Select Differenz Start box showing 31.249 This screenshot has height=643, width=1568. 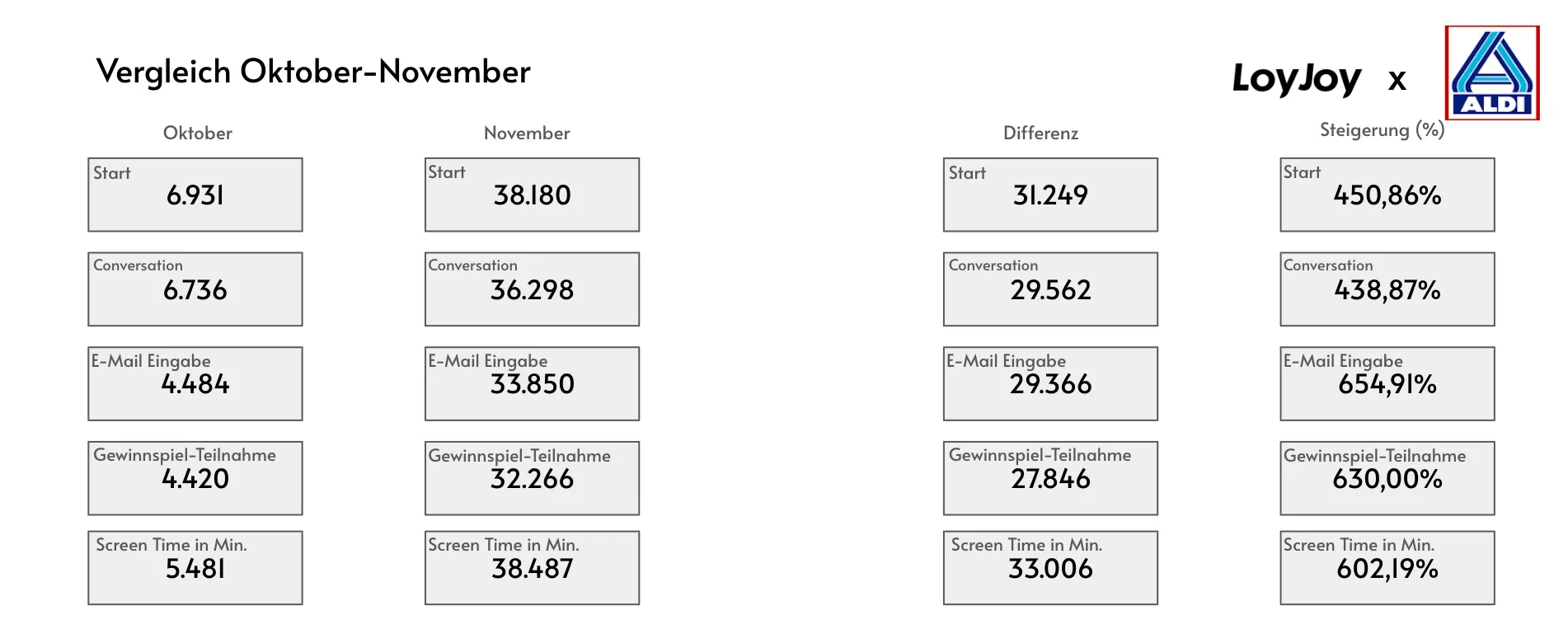coord(1050,195)
